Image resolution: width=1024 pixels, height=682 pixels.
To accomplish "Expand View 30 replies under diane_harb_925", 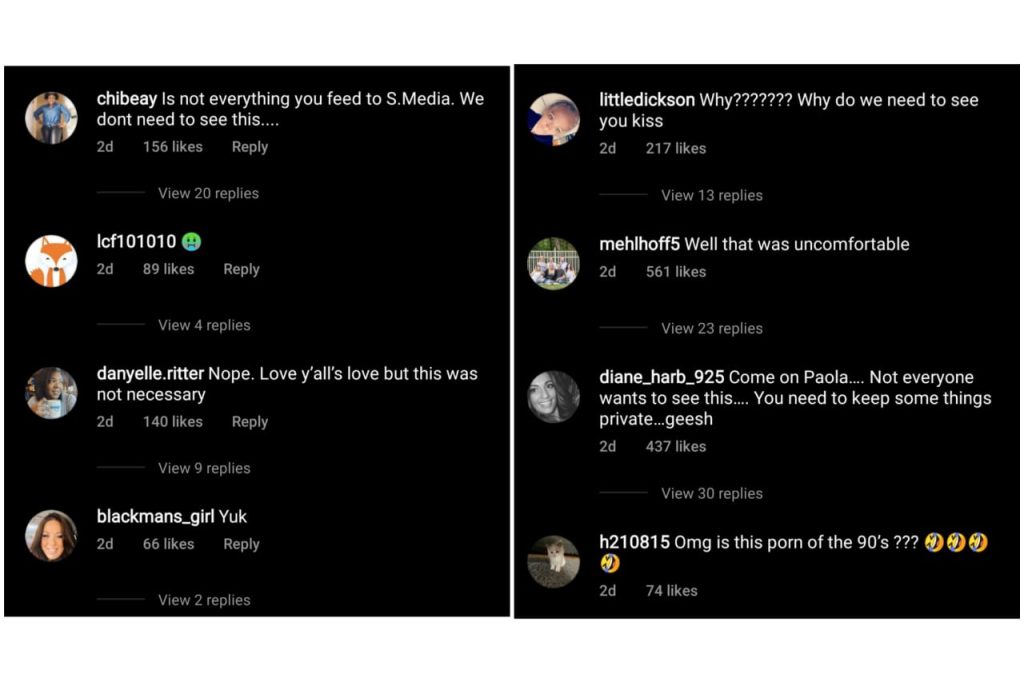I will coord(711,493).
